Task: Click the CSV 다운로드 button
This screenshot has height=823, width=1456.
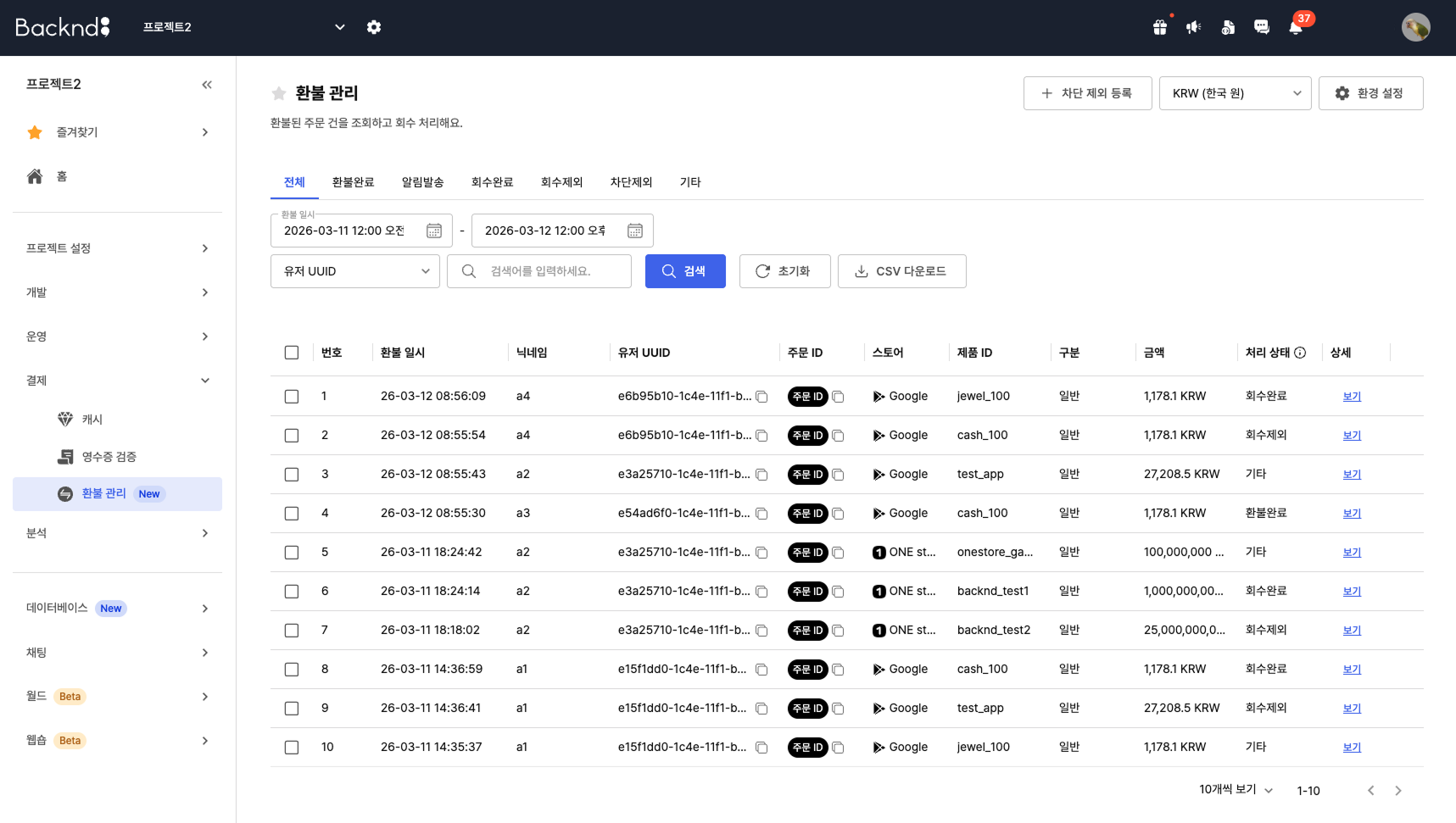Action: 901,270
